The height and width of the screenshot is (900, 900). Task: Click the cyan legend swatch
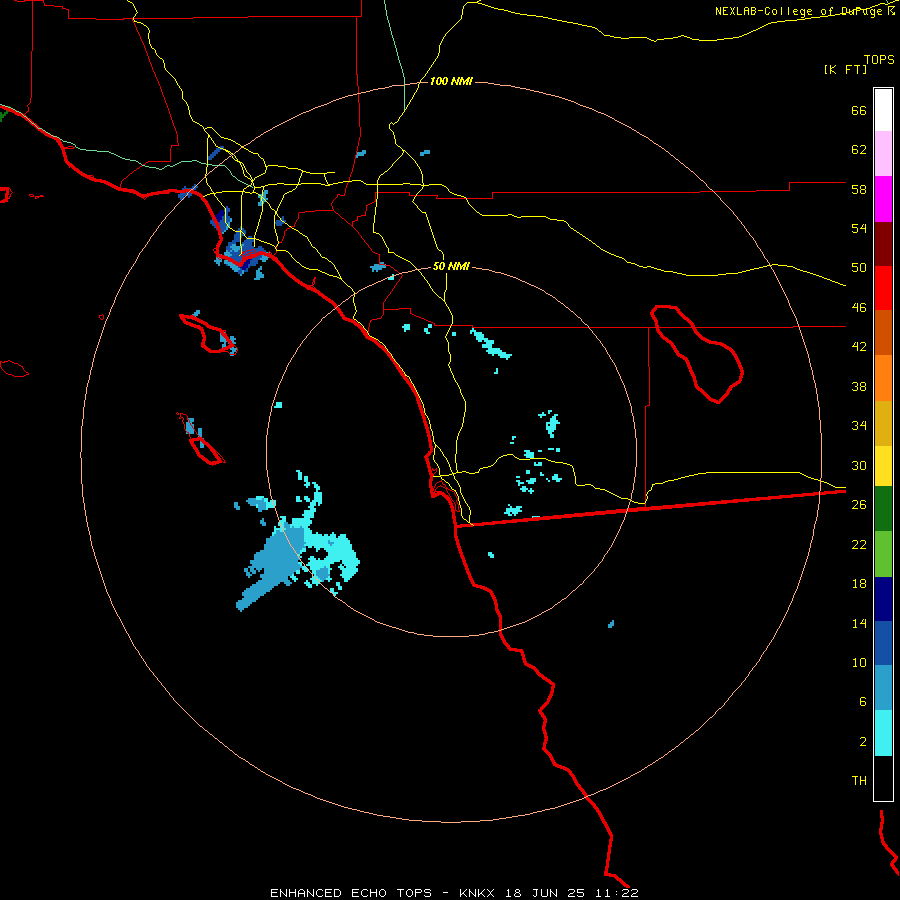(x=883, y=733)
